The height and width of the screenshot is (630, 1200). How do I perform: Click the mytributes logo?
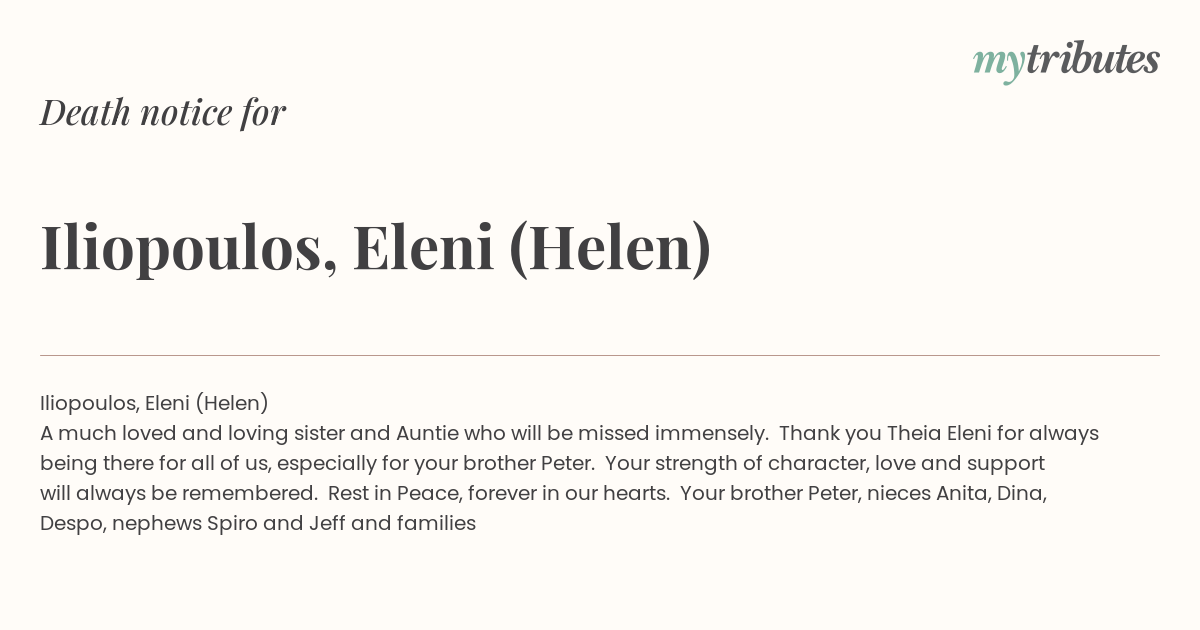[x=1066, y=61]
